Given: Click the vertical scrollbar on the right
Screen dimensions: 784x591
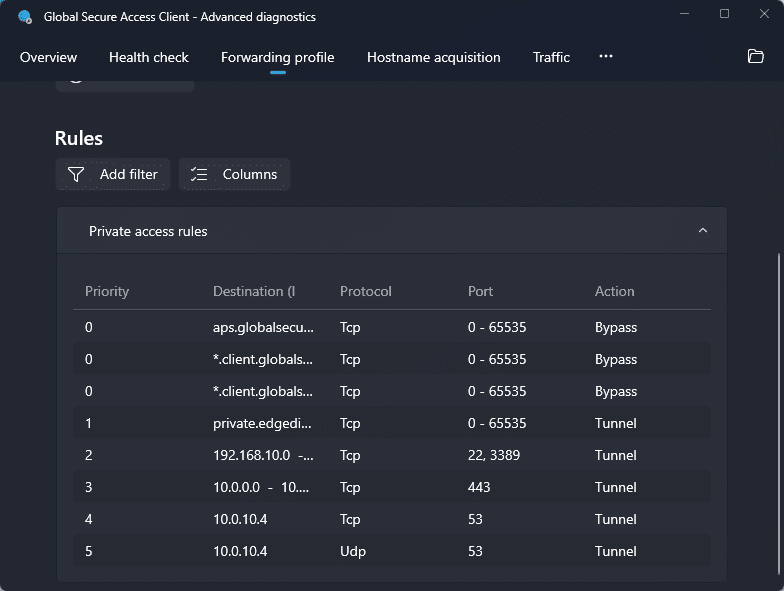Looking at the screenshot, I should tap(778, 414).
